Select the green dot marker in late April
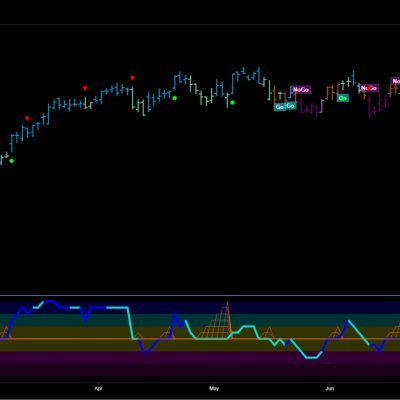The image size is (400, 400). [174, 98]
